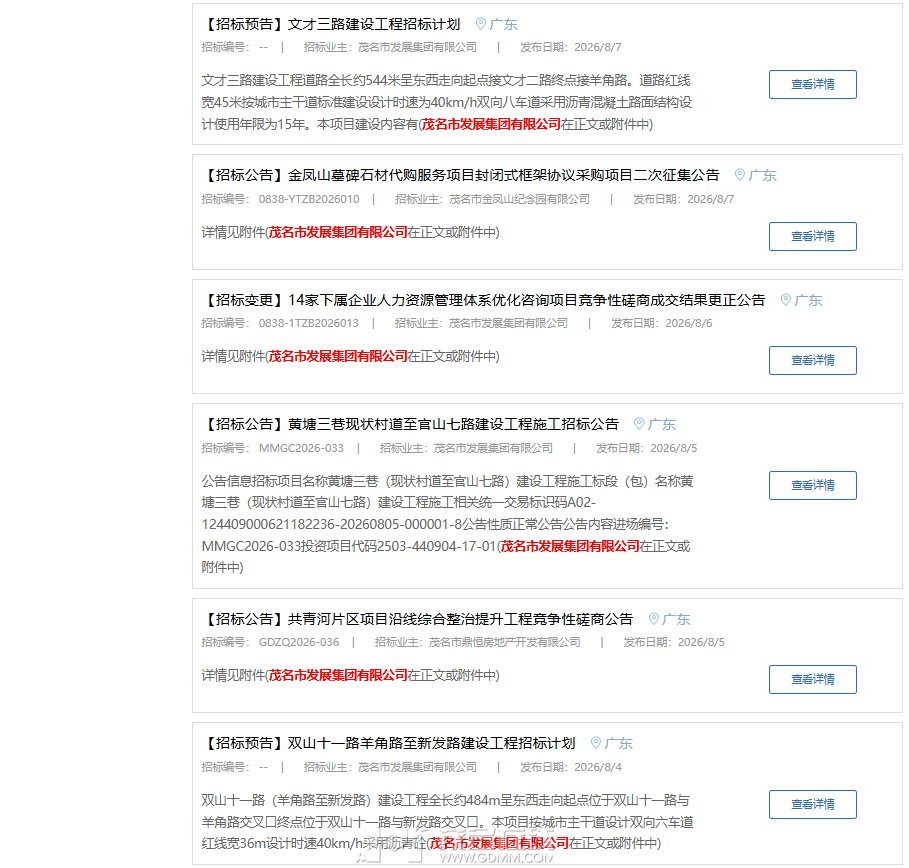This screenshot has height=868, width=909.
Task: Click publish date 2026/8/6
Action: [x=689, y=324]
